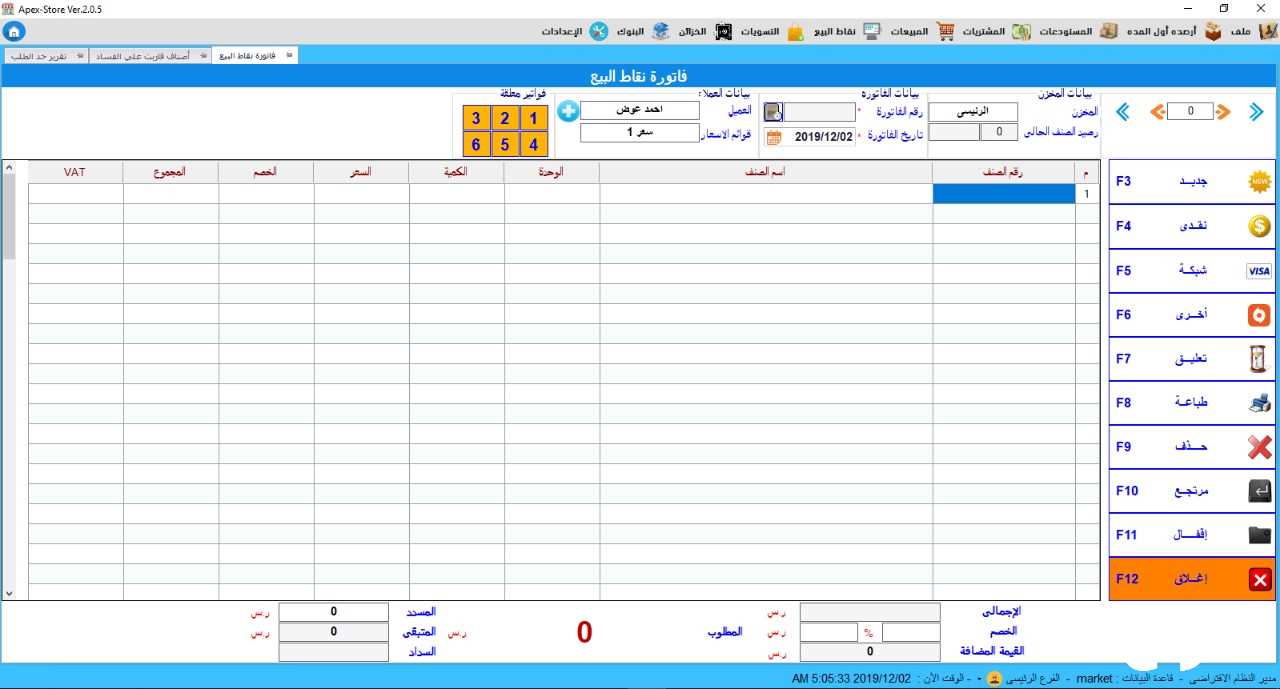Print invoice with طباعة F8
This screenshot has width=1280, height=689.
pos(1192,402)
